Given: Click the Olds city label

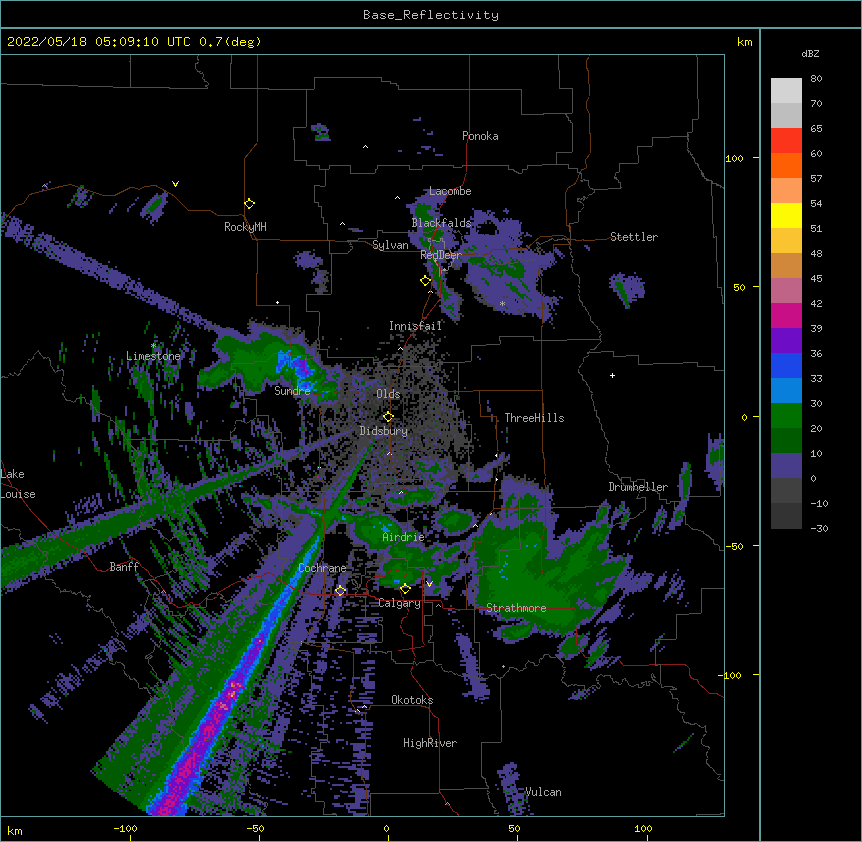Looking at the screenshot, I should point(388,395).
